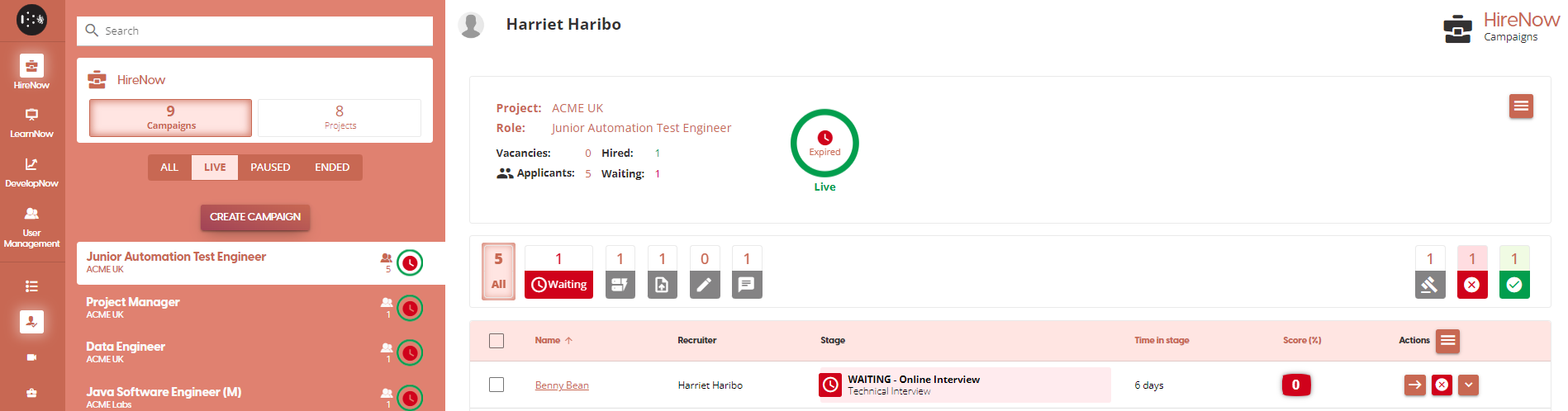Check the box next to Benny Bean
The height and width of the screenshot is (411, 1568).
pyautogui.click(x=497, y=385)
